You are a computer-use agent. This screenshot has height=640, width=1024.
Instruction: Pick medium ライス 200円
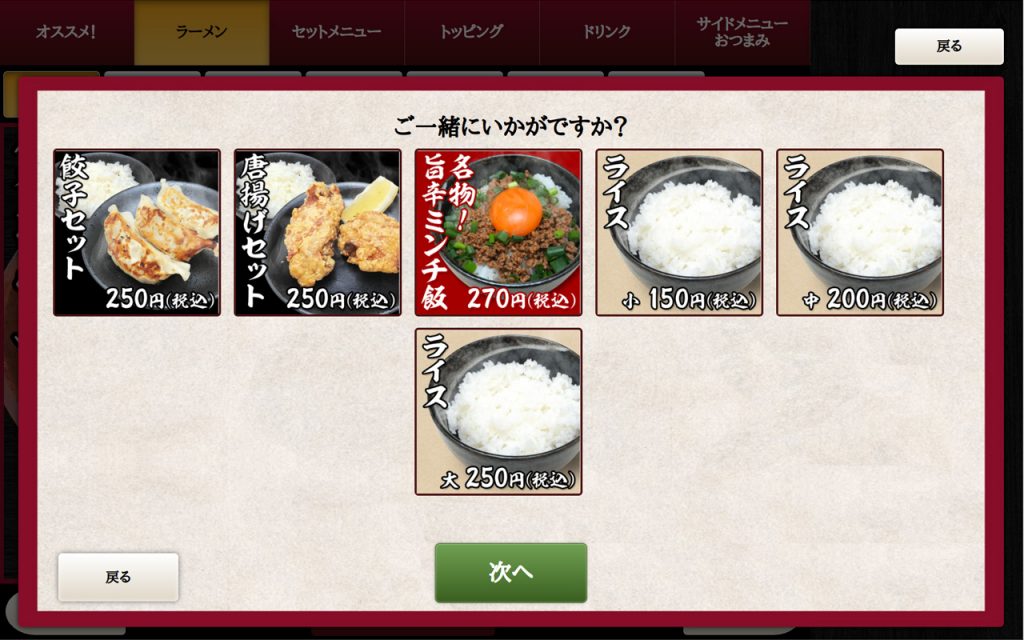point(860,232)
